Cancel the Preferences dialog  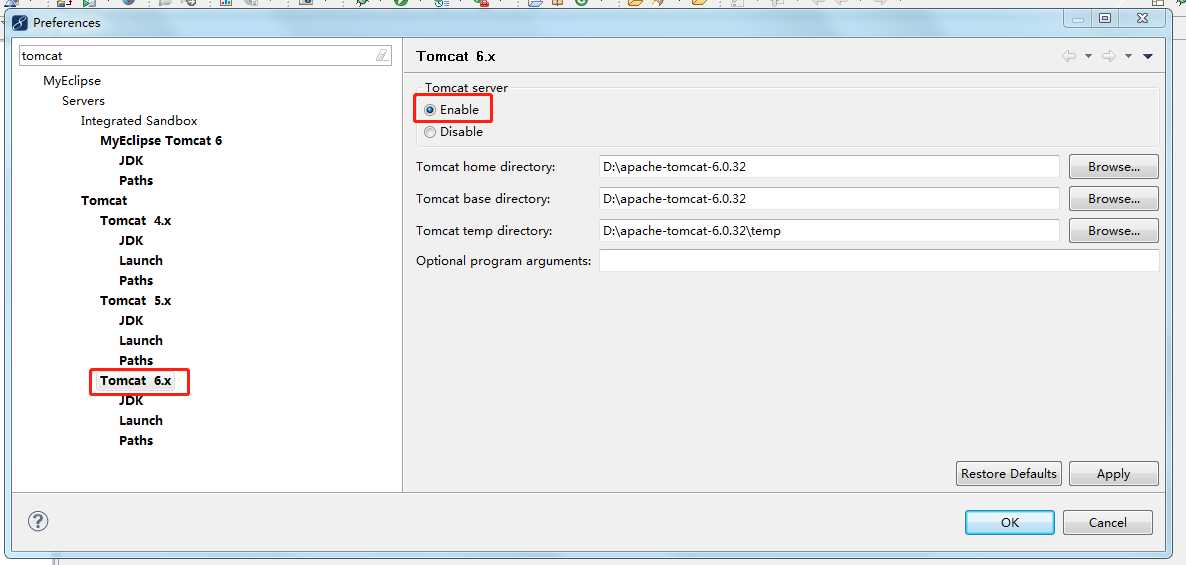coord(1107,522)
